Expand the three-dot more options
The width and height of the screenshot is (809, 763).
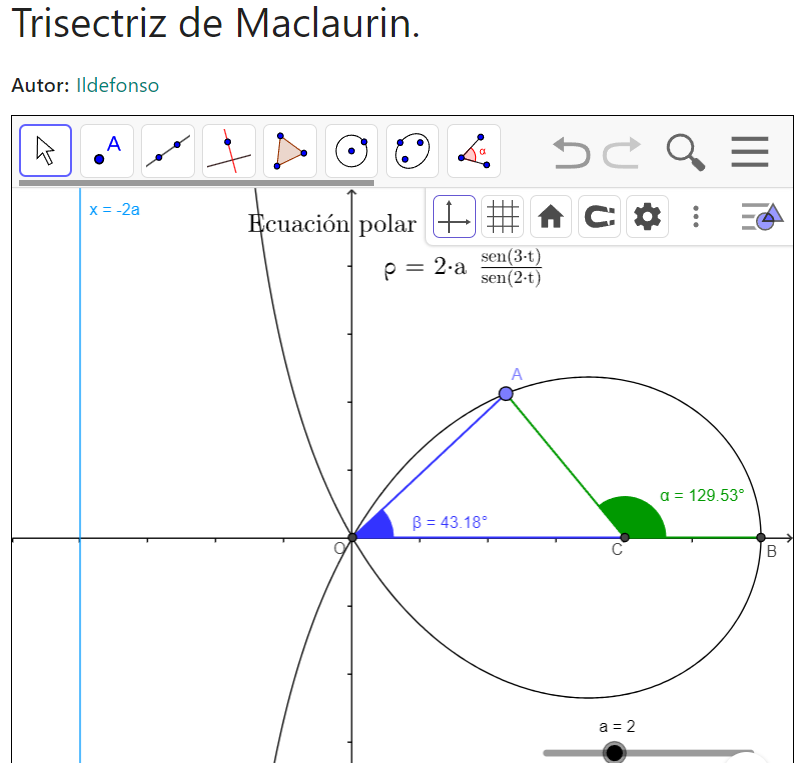[696, 216]
